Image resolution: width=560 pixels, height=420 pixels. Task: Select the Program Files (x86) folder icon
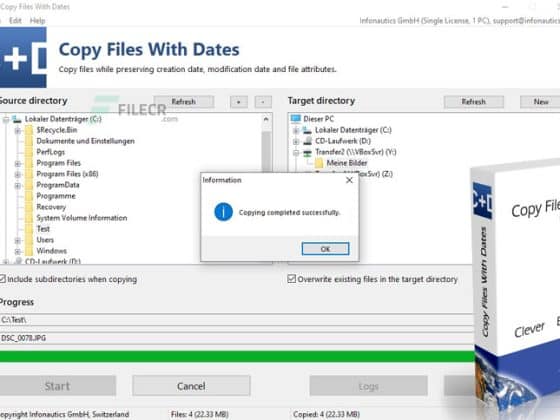click(x=29, y=174)
